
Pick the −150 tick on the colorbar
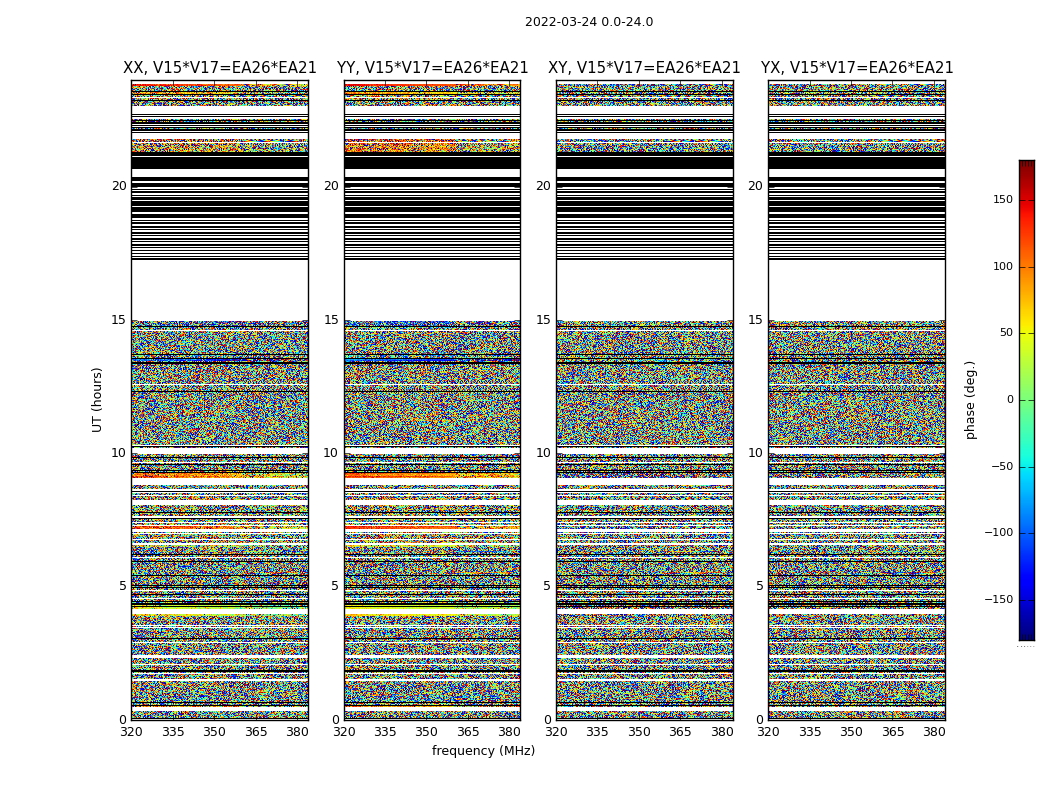pyautogui.click(x=998, y=600)
